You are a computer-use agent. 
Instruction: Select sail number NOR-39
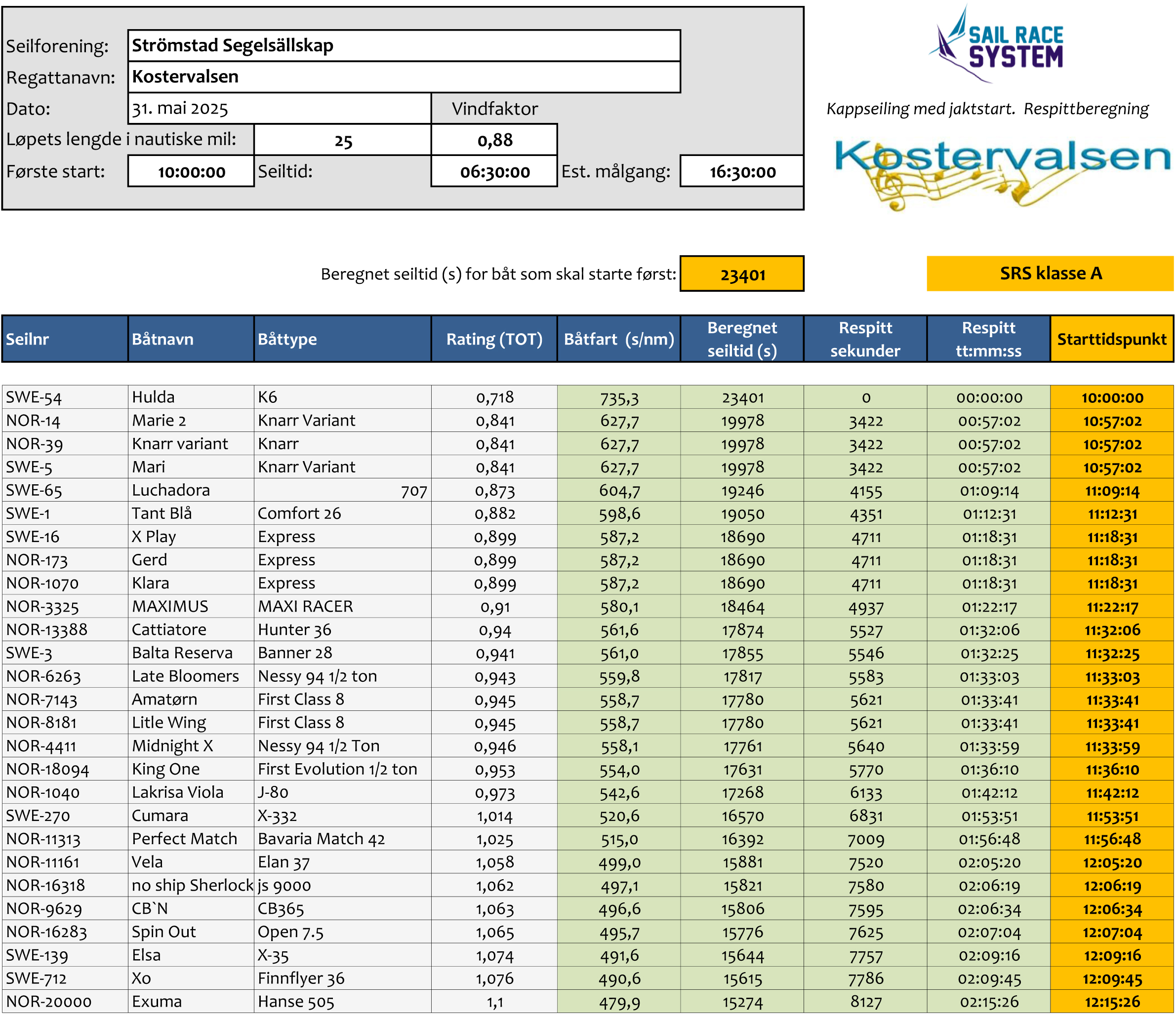[65, 444]
